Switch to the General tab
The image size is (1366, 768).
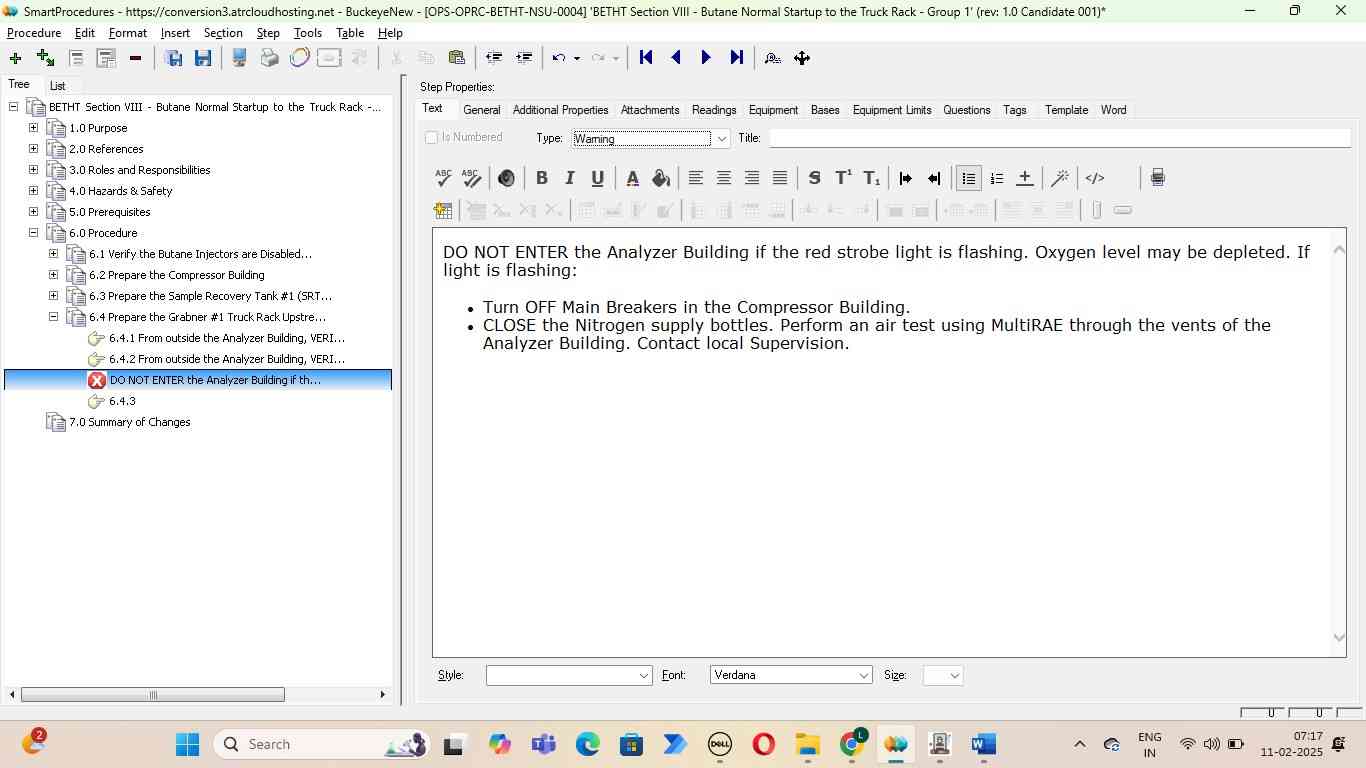click(482, 110)
